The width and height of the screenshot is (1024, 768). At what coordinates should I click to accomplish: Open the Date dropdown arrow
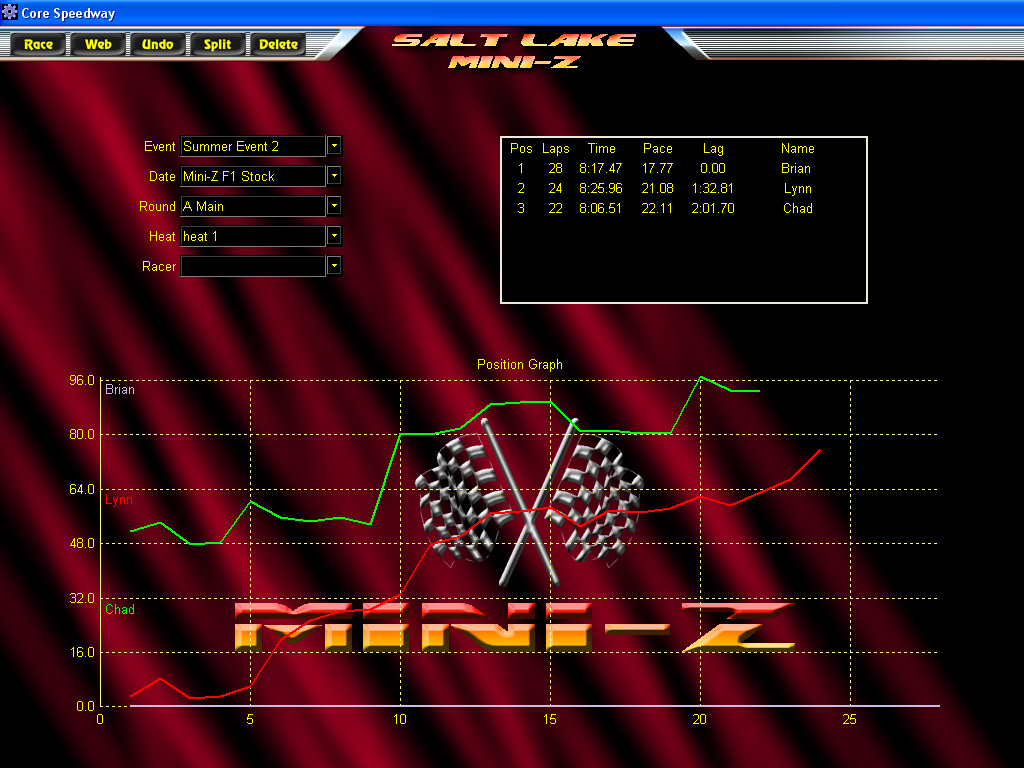coord(334,176)
